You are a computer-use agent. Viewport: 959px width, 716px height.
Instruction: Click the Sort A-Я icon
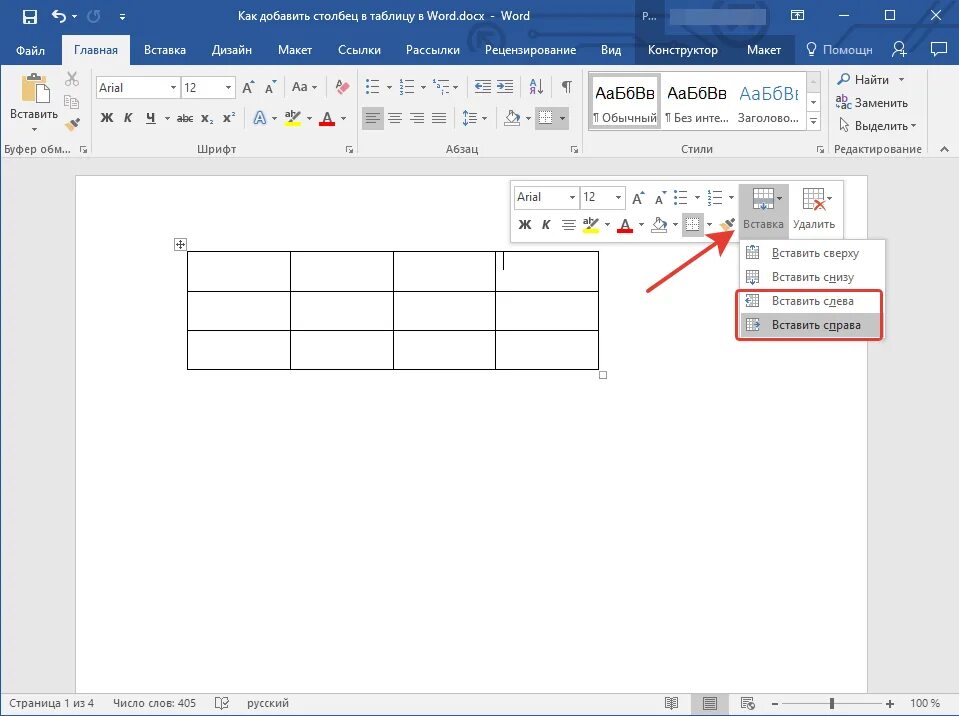(536, 87)
